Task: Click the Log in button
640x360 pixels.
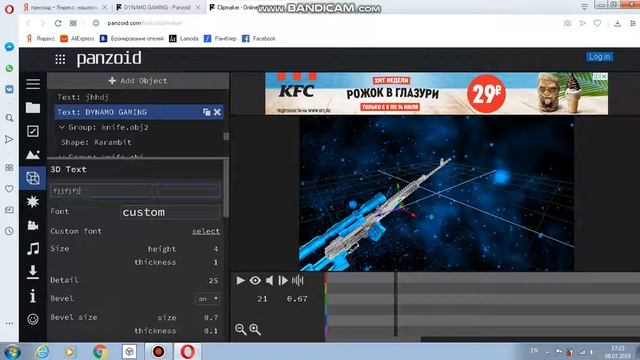Action: pos(599,57)
